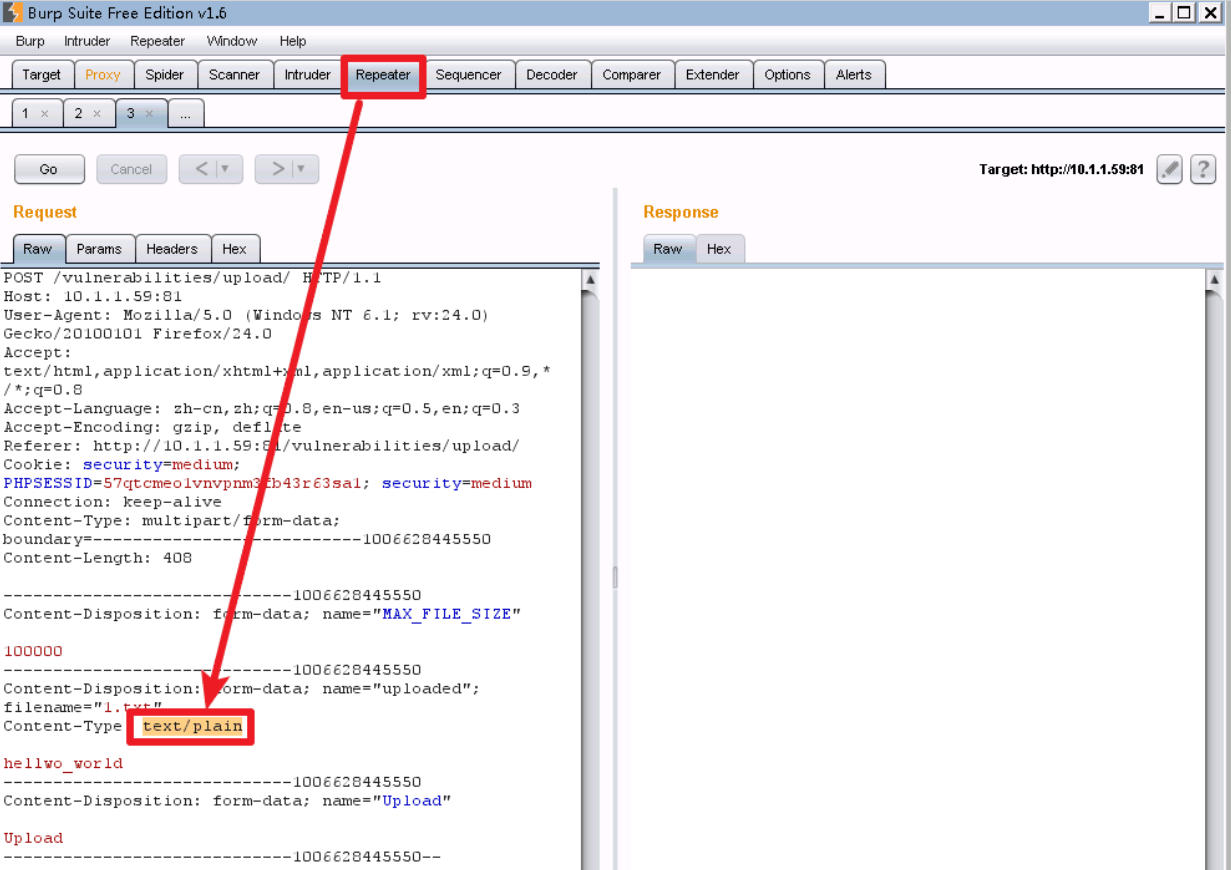The image size is (1231, 870).
Task: Switch Response view to Hex tab
Action: [x=719, y=249]
